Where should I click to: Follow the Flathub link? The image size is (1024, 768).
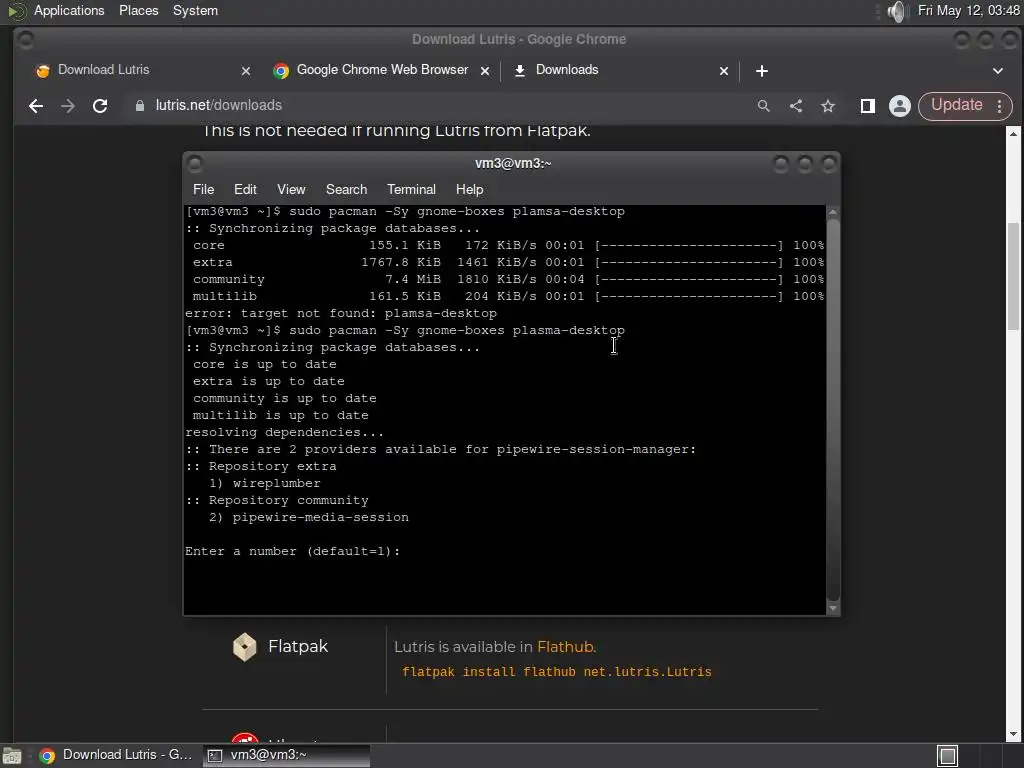pos(565,647)
